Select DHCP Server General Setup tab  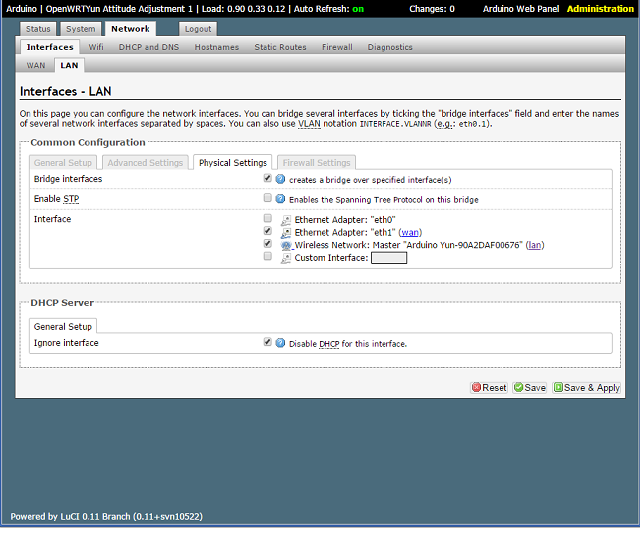[x=63, y=326]
